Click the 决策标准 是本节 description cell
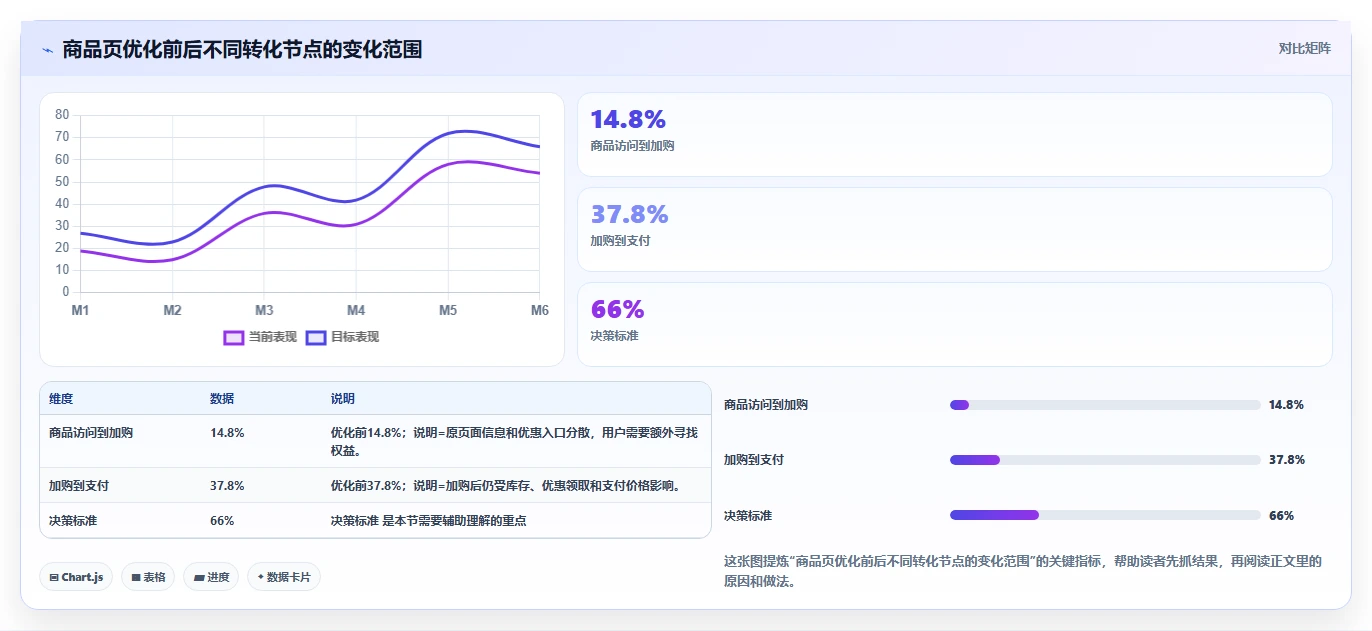 coord(429,521)
